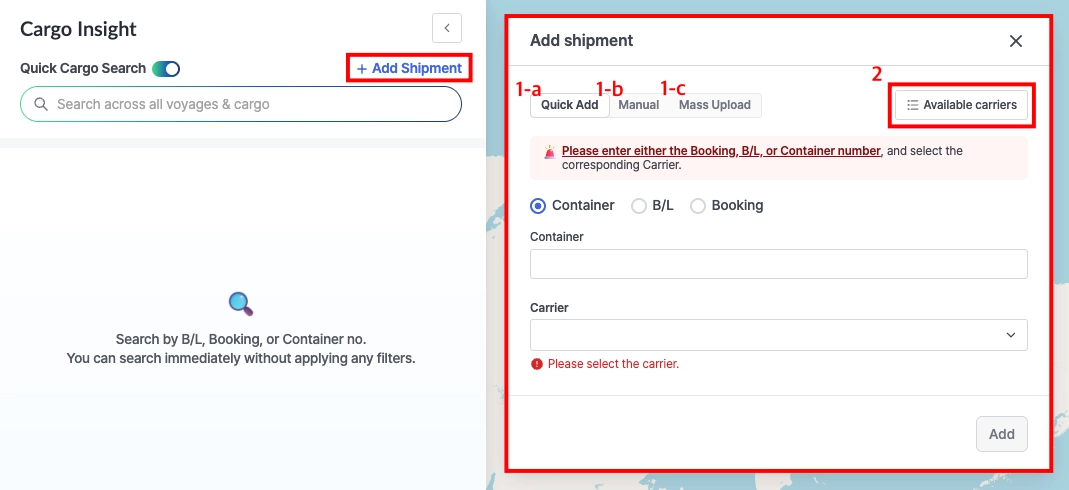Image resolution: width=1069 pixels, height=490 pixels.
Task: Click the large magnifying glass illustration
Action: [240, 303]
